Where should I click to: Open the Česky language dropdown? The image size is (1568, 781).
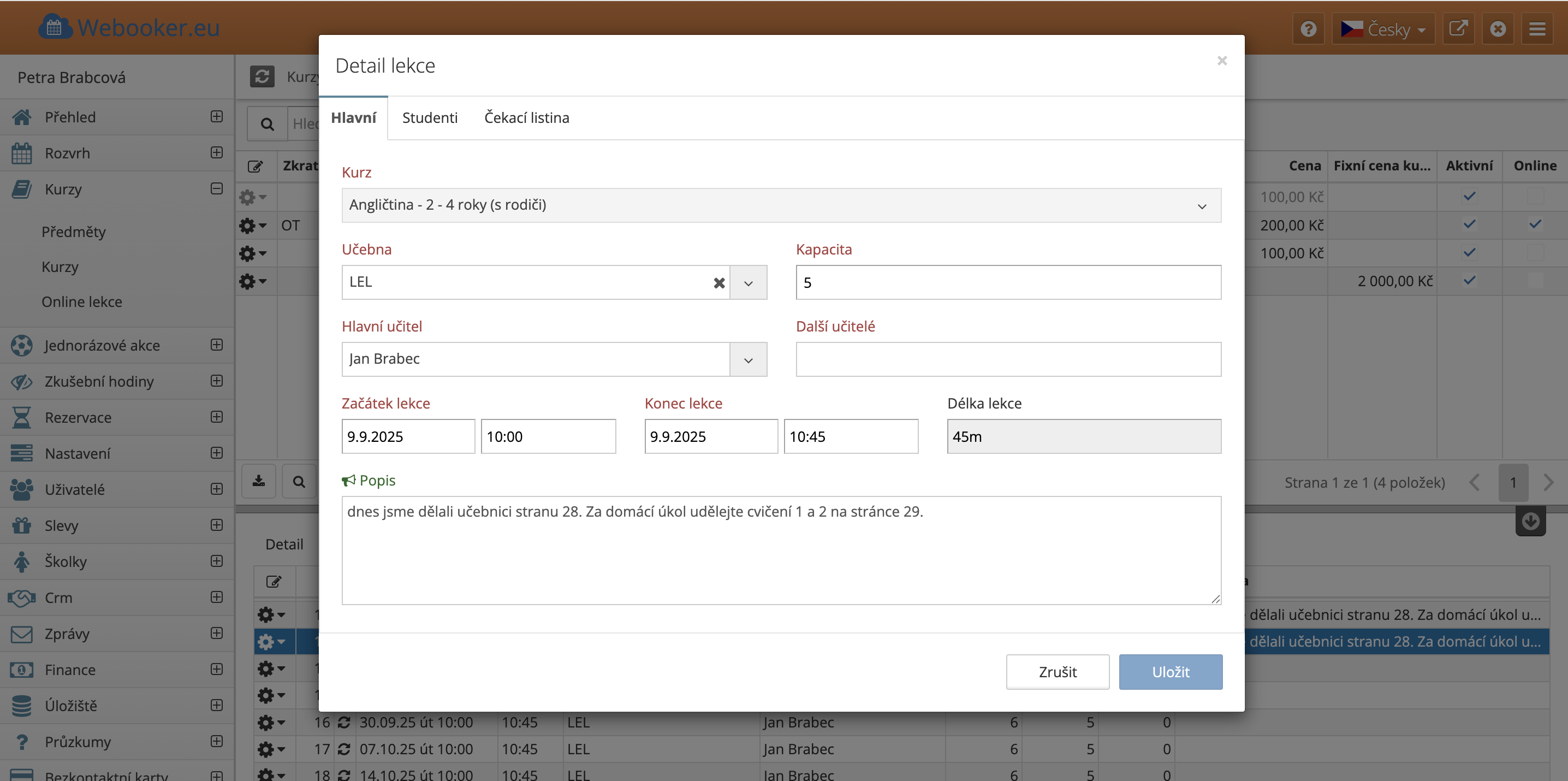point(1383,28)
